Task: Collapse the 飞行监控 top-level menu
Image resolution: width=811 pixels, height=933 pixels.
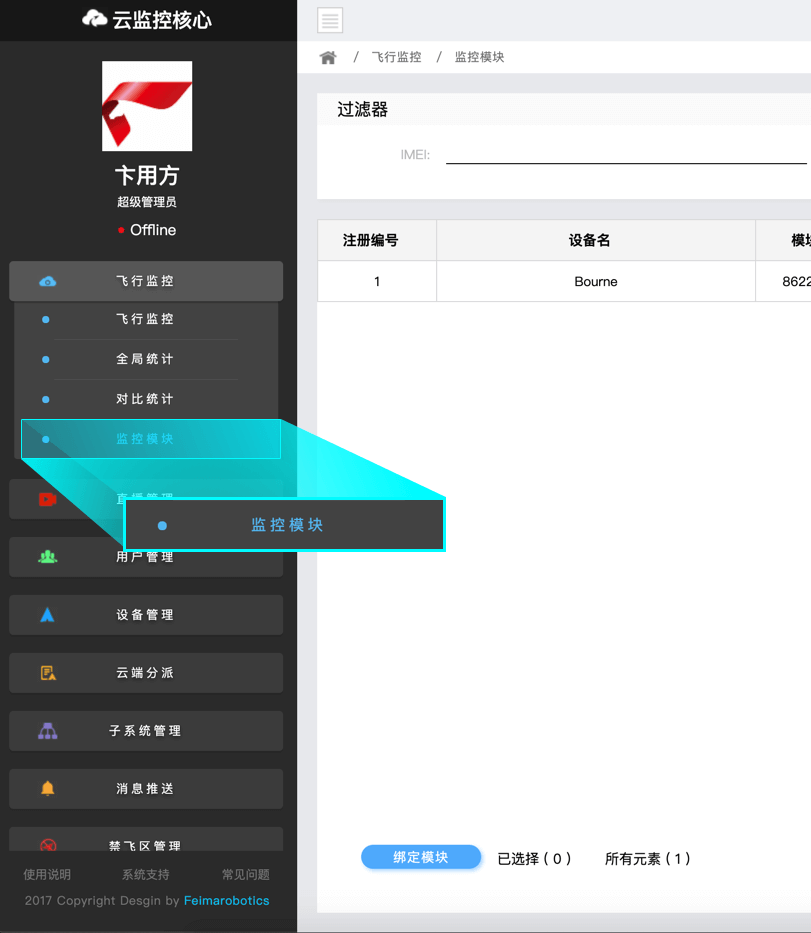Action: 146,281
